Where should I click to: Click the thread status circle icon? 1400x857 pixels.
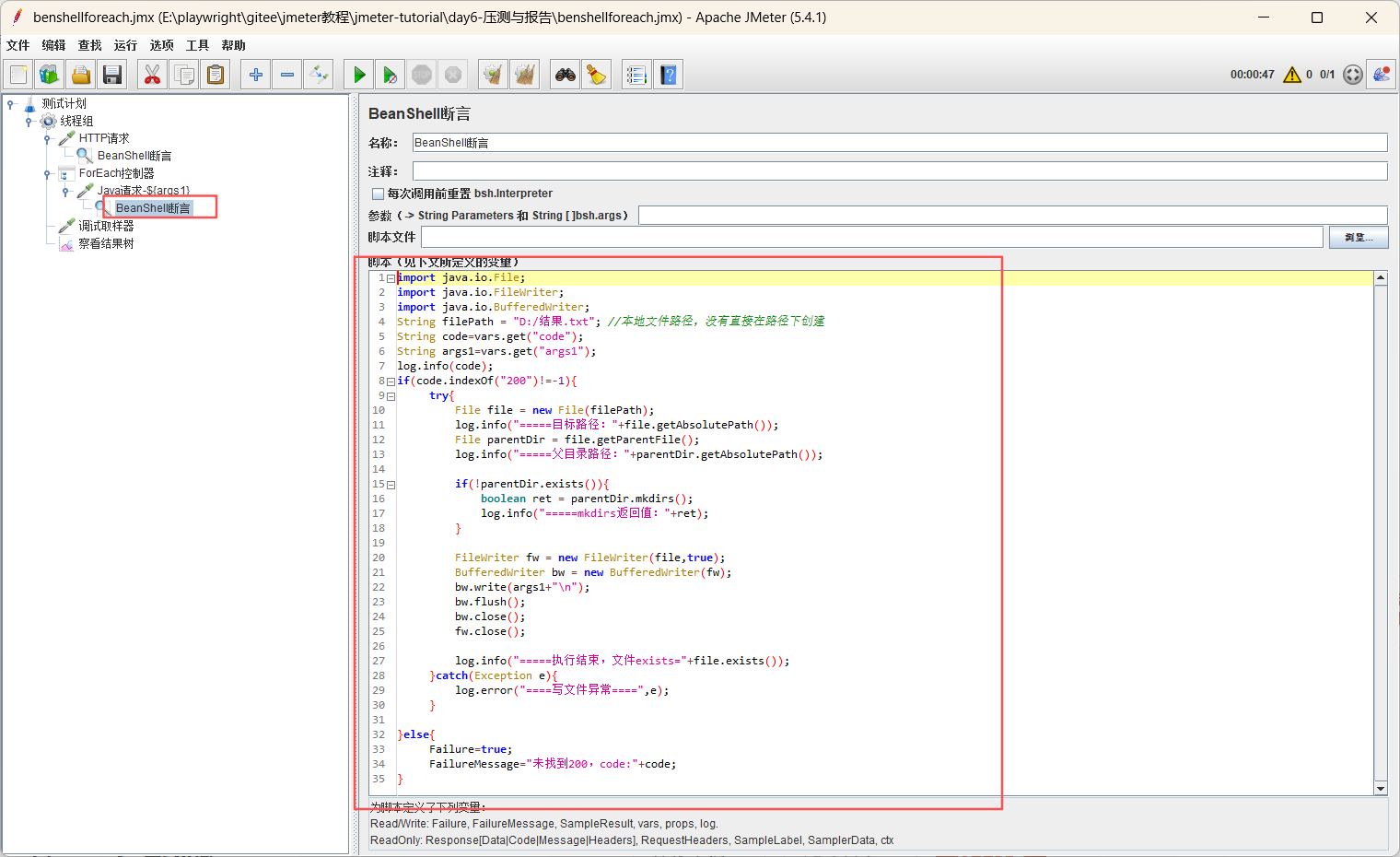(1353, 75)
